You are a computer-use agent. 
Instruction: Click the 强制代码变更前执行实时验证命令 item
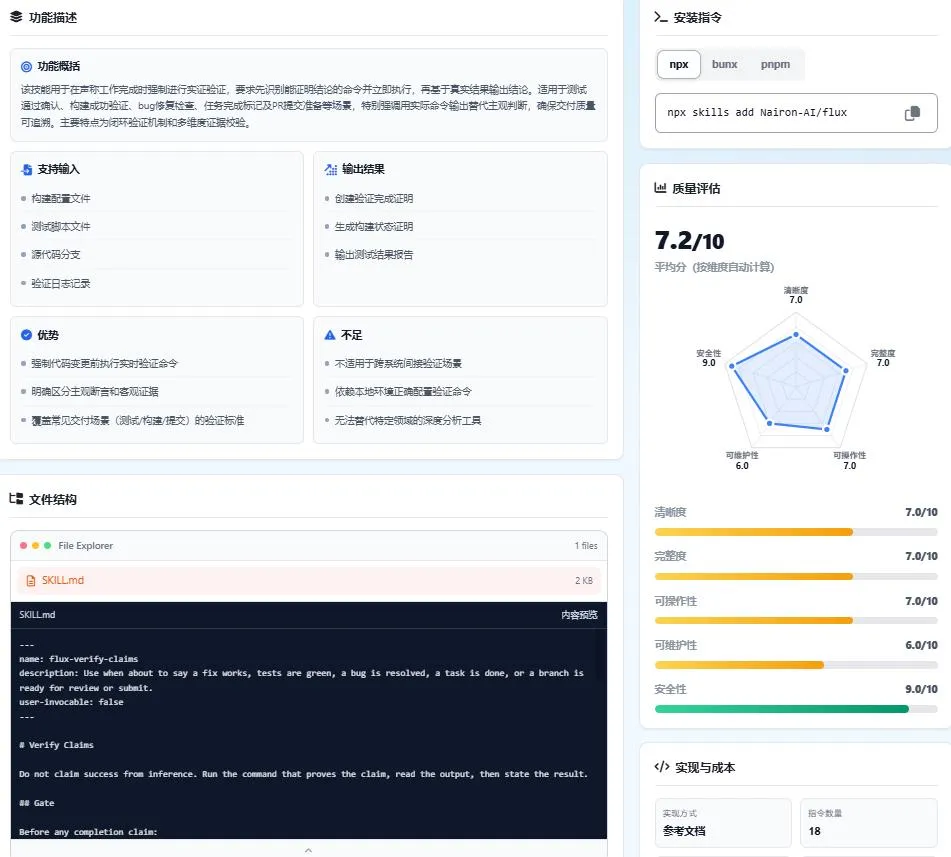coord(104,363)
